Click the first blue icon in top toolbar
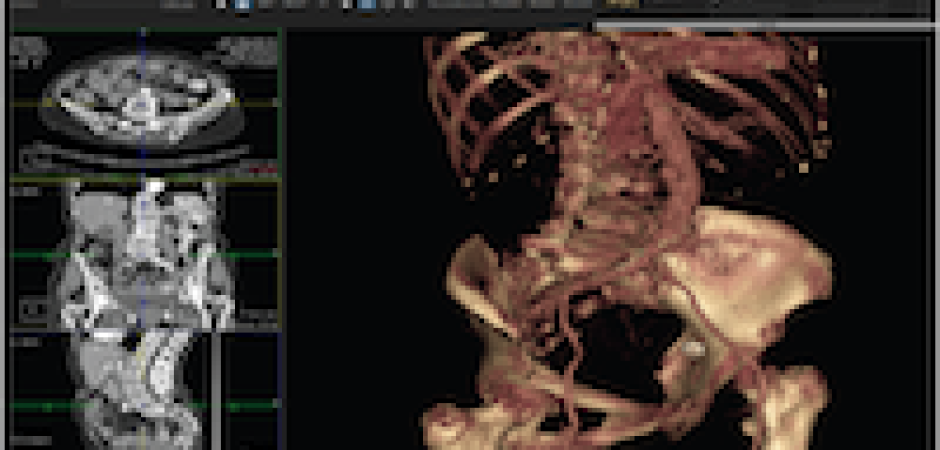This screenshot has height=450, width=940. pyautogui.click(x=243, y=5)
